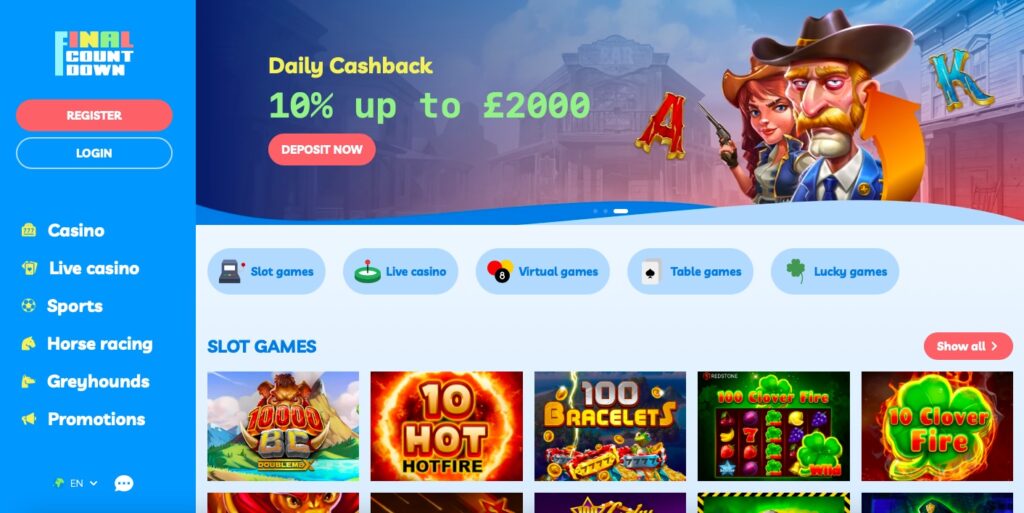Screen dimensions: 1024x513
Task: Expand the EN language dropdown
Action: [76, 483]
